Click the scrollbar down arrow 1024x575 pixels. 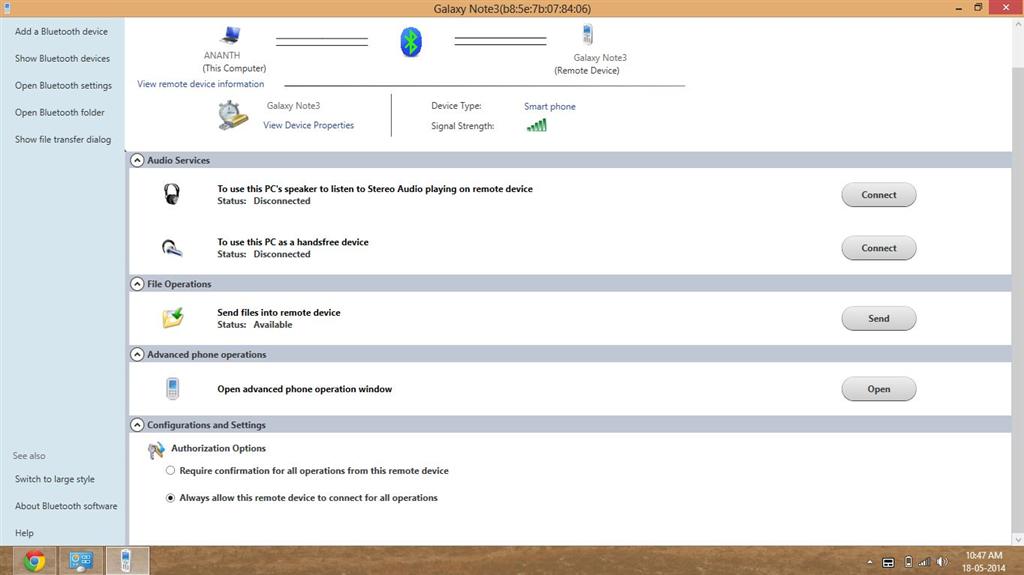click(x=1017, y=540)
